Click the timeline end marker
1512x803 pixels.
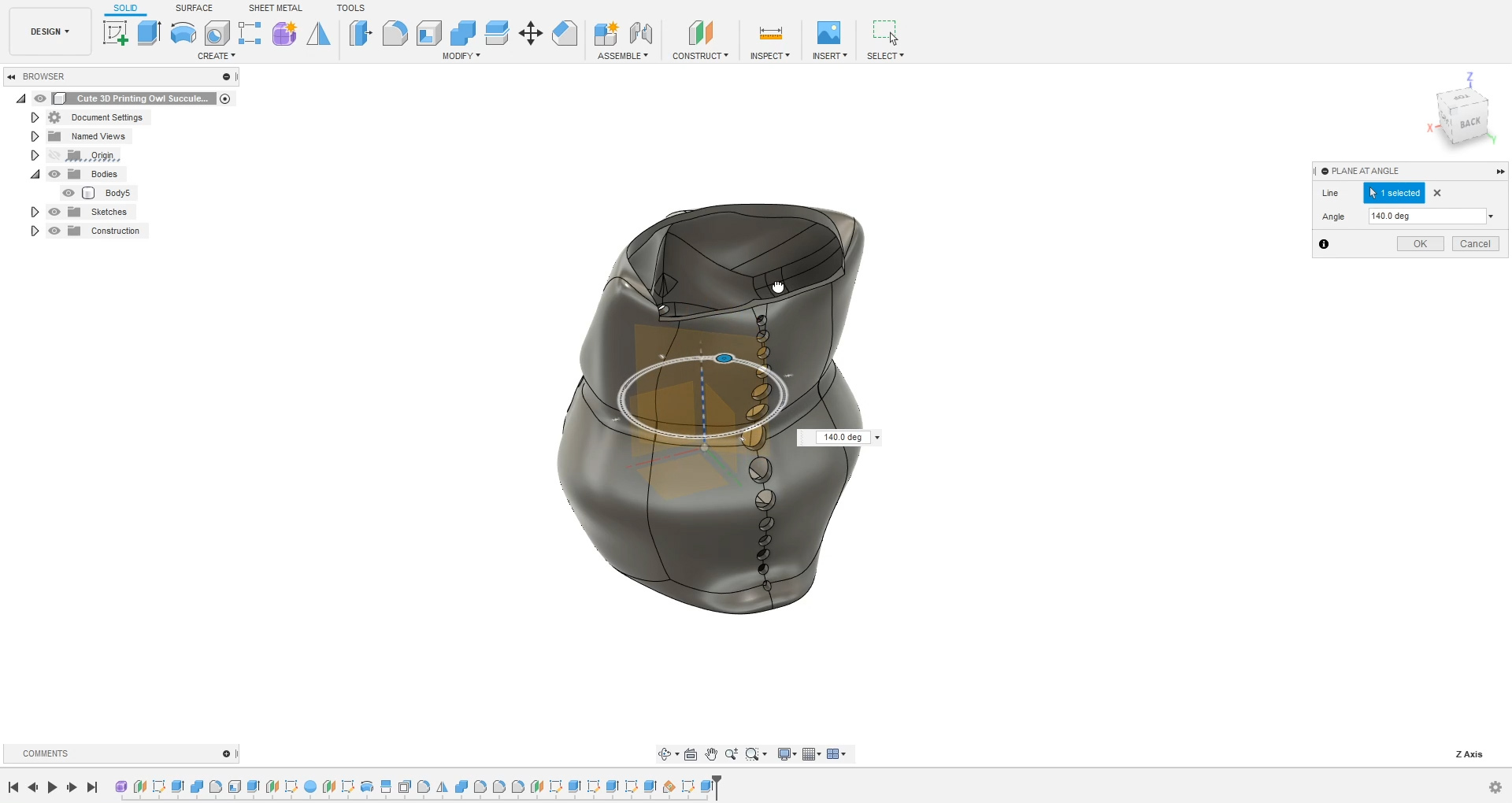tap(717, 786)
